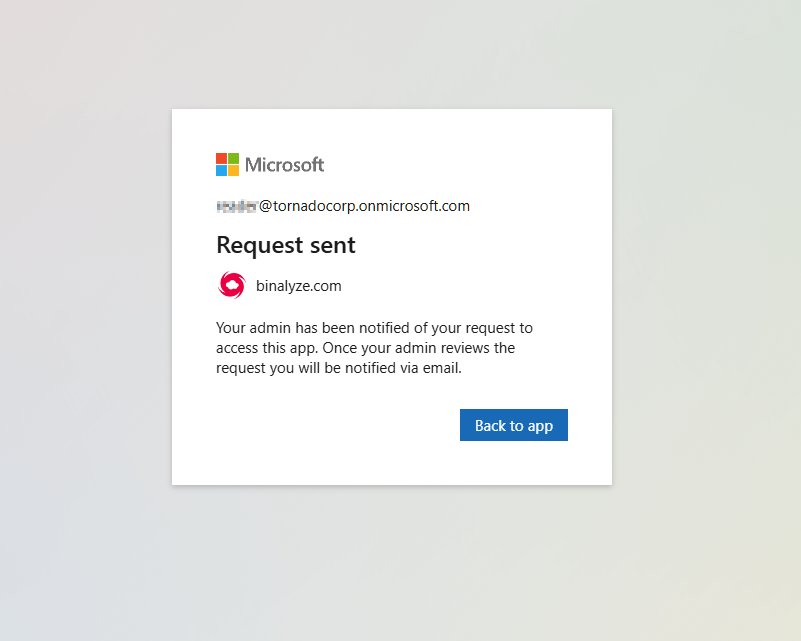This screenshot has width=801, height=641.
Task: Click the binalyze.com app name
Action: (299, 286)
